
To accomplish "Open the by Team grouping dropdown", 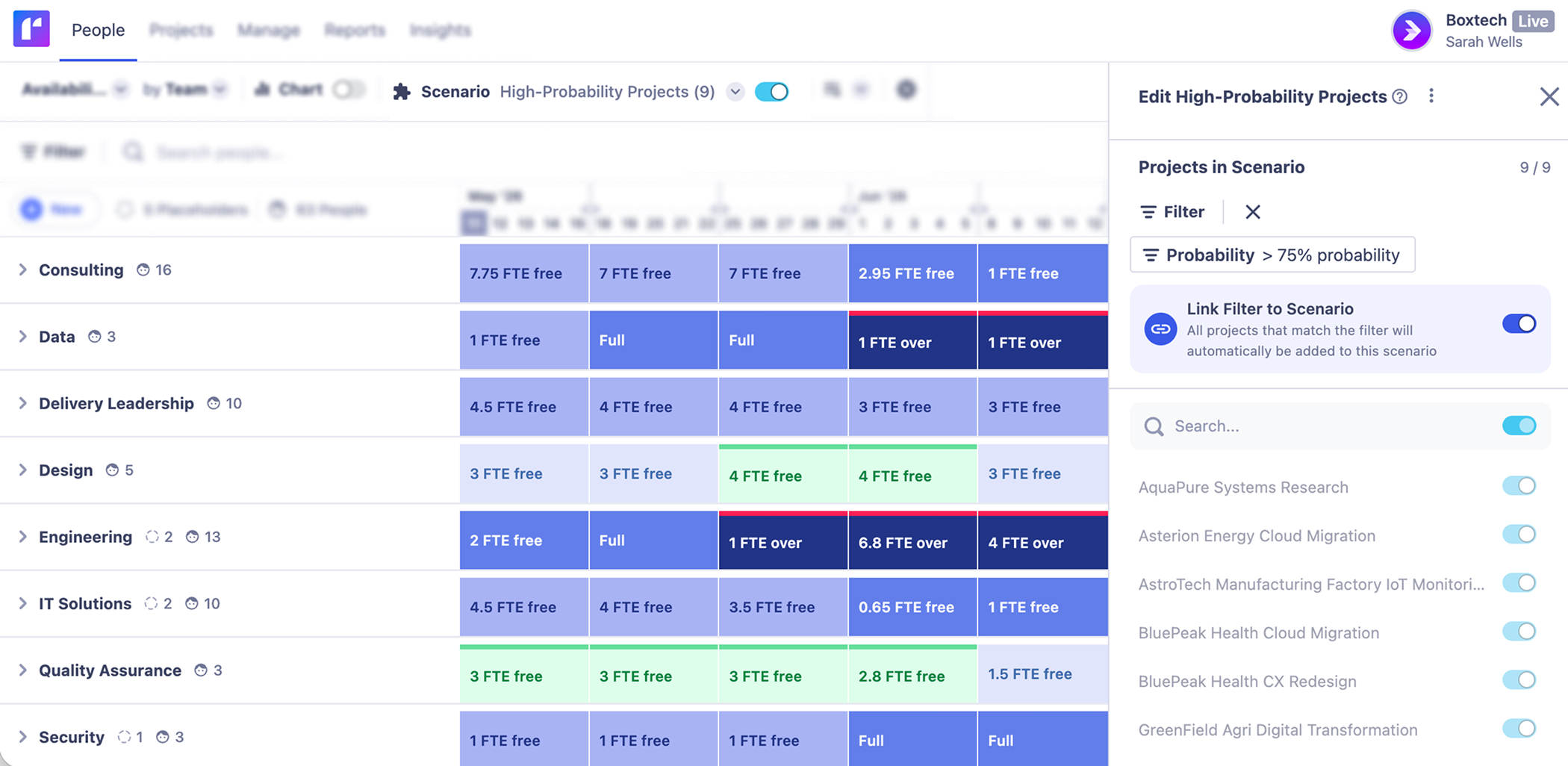I will click(x=184, y=90).
